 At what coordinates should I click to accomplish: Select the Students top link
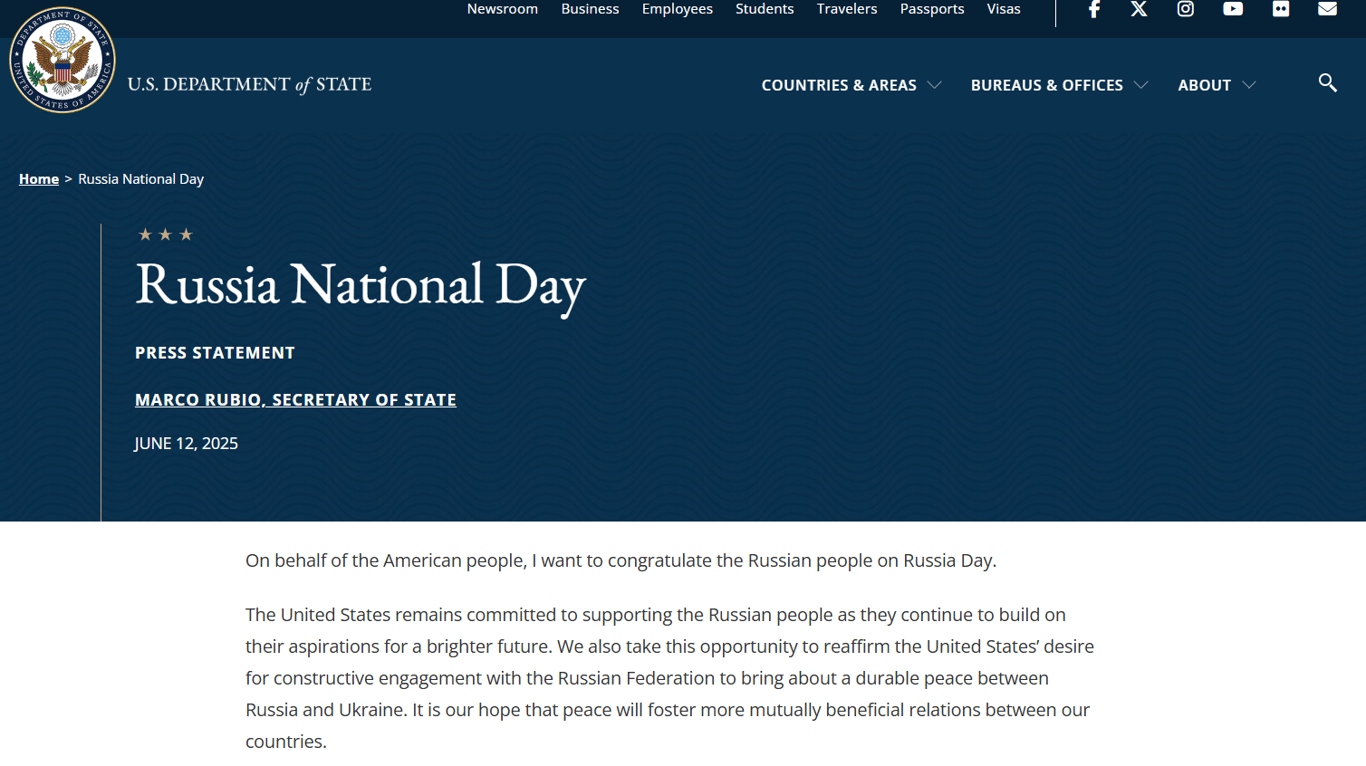(764, 9)
